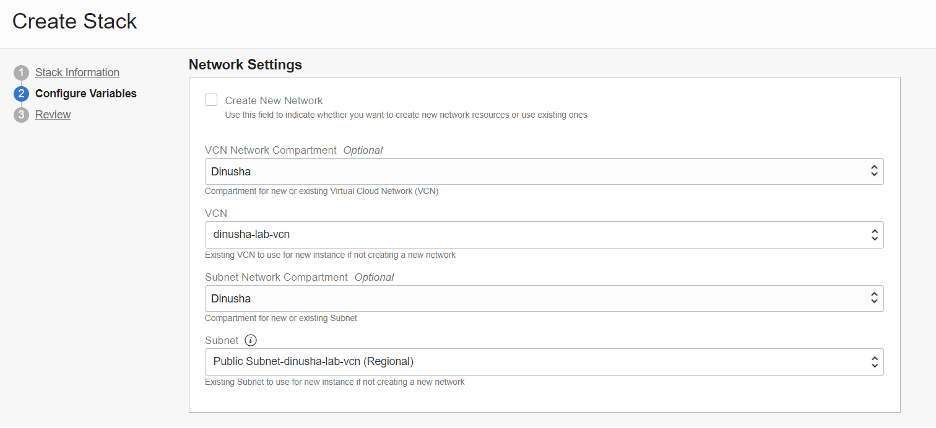The image size is (936, 428).
Task: Open the dinusha-lab-vcn VCN dropdown
Action: 544,235
